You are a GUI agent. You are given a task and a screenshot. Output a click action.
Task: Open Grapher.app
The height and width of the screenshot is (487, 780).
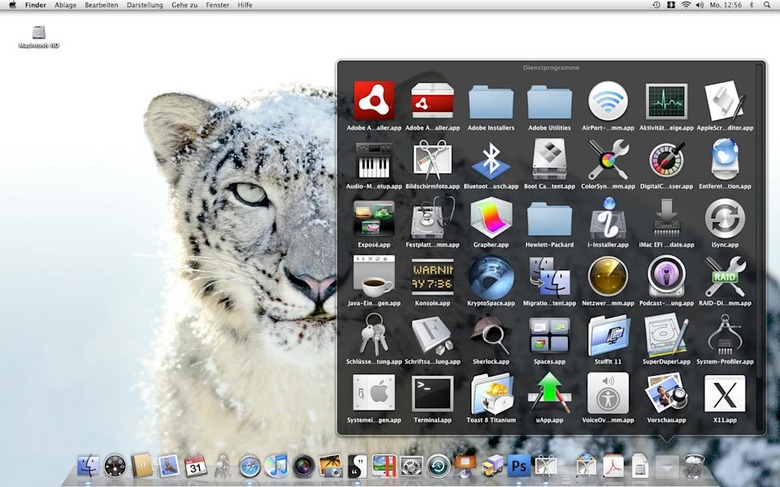491,218
